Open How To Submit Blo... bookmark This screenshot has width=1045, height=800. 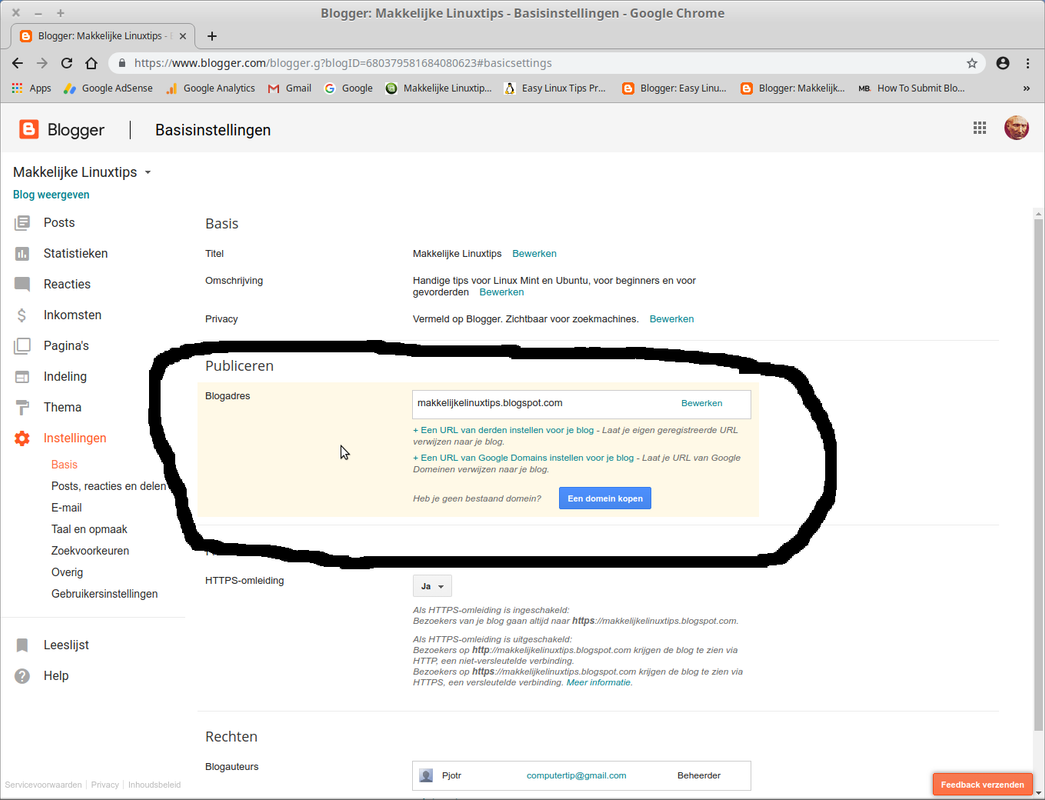pos(912,88)
